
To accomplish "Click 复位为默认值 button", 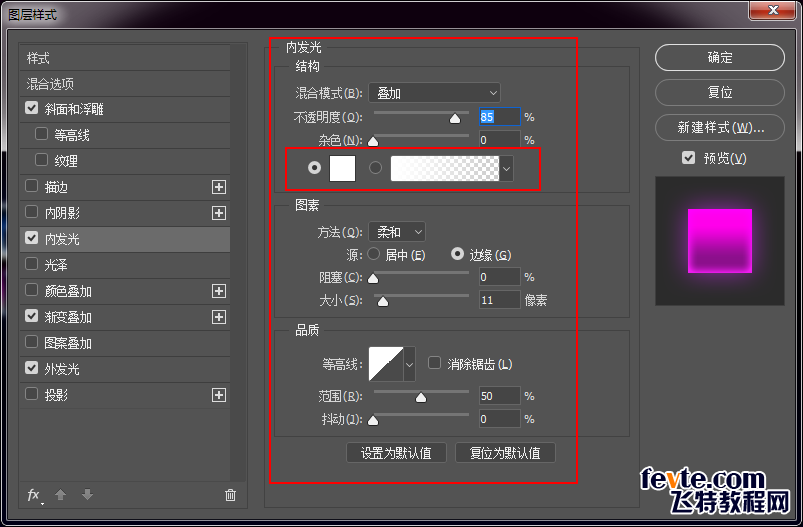I will click(505, 453).
